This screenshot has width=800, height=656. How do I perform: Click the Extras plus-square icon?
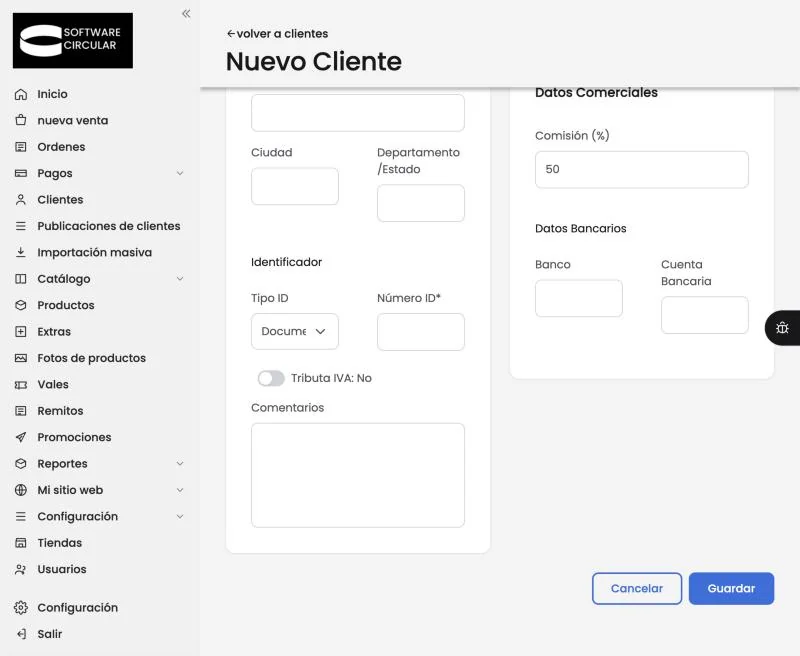(x=21, y=332)
